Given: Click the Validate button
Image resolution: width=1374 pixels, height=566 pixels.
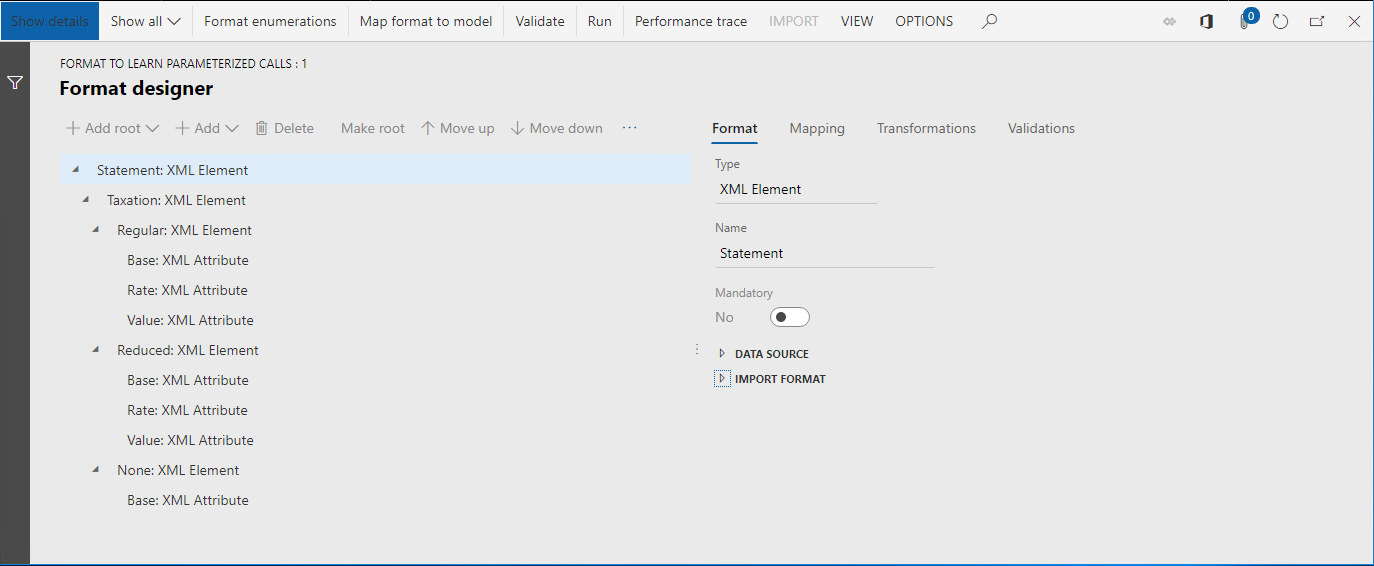Looking at the screenshot, I should (x=540, y=21).
